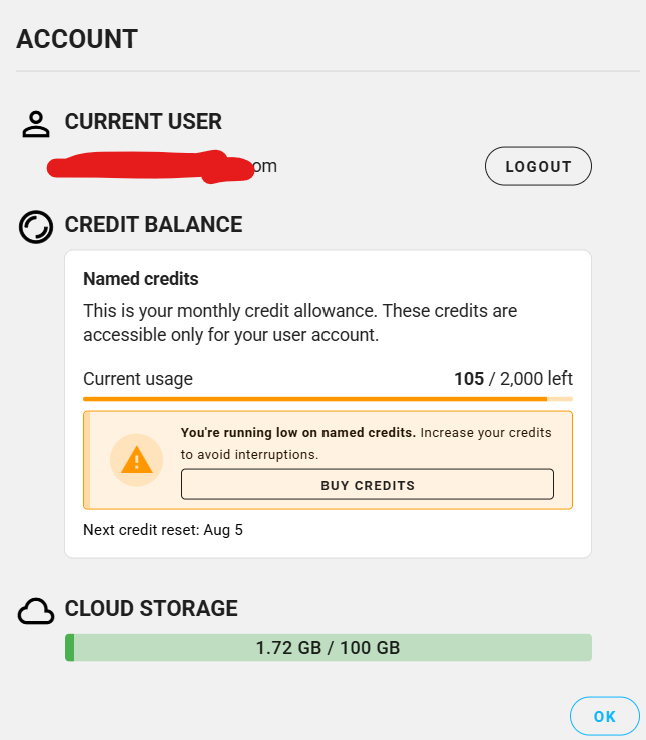Image resolution: width=646 pixels, height=740 pixels.
Task: Click the running low on credits message
Action: click(366, 444)
